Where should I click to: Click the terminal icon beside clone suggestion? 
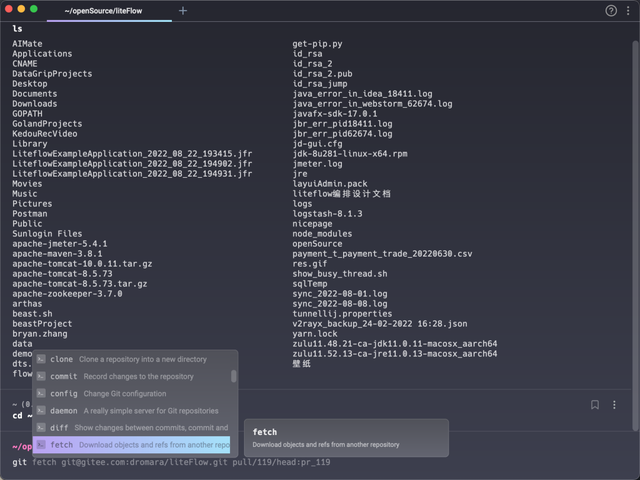pos(41,359)
